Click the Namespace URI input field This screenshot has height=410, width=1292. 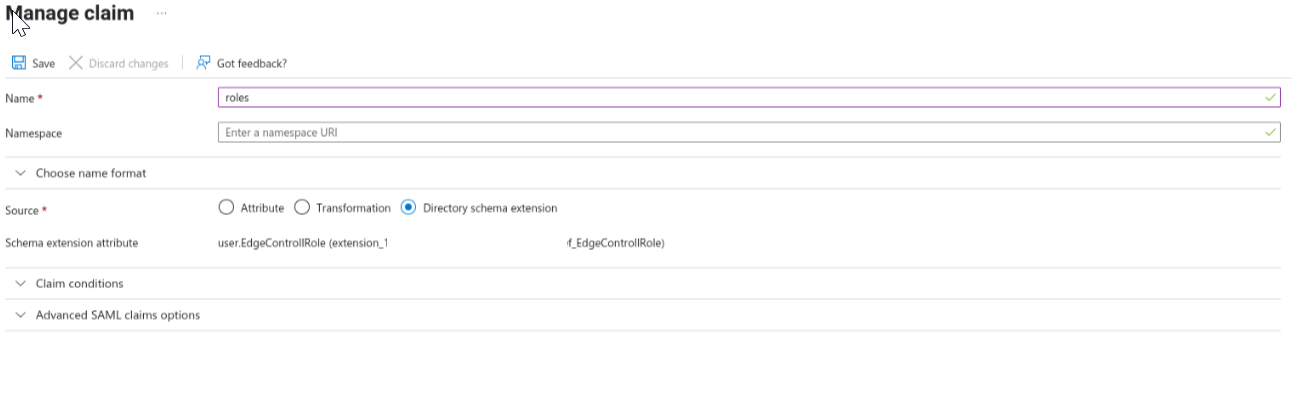pos(700,132)
